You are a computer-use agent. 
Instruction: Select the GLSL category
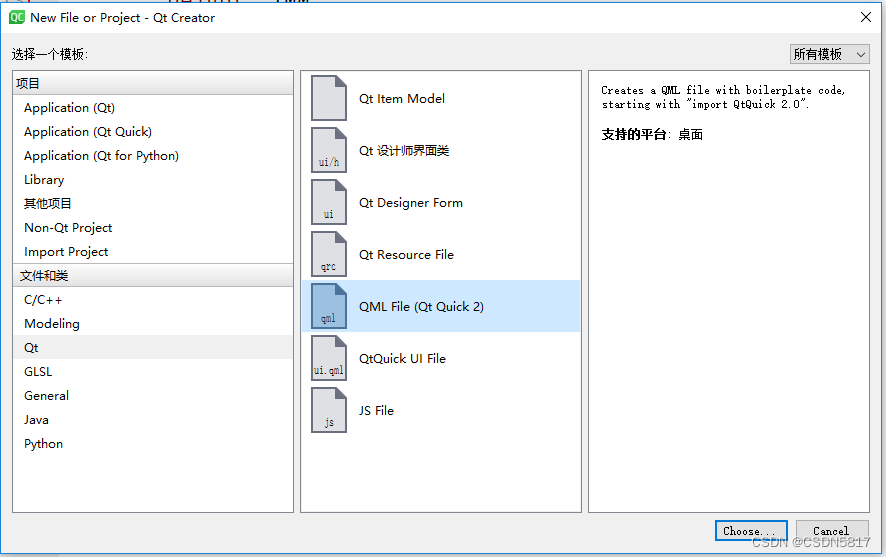(153, 372)
